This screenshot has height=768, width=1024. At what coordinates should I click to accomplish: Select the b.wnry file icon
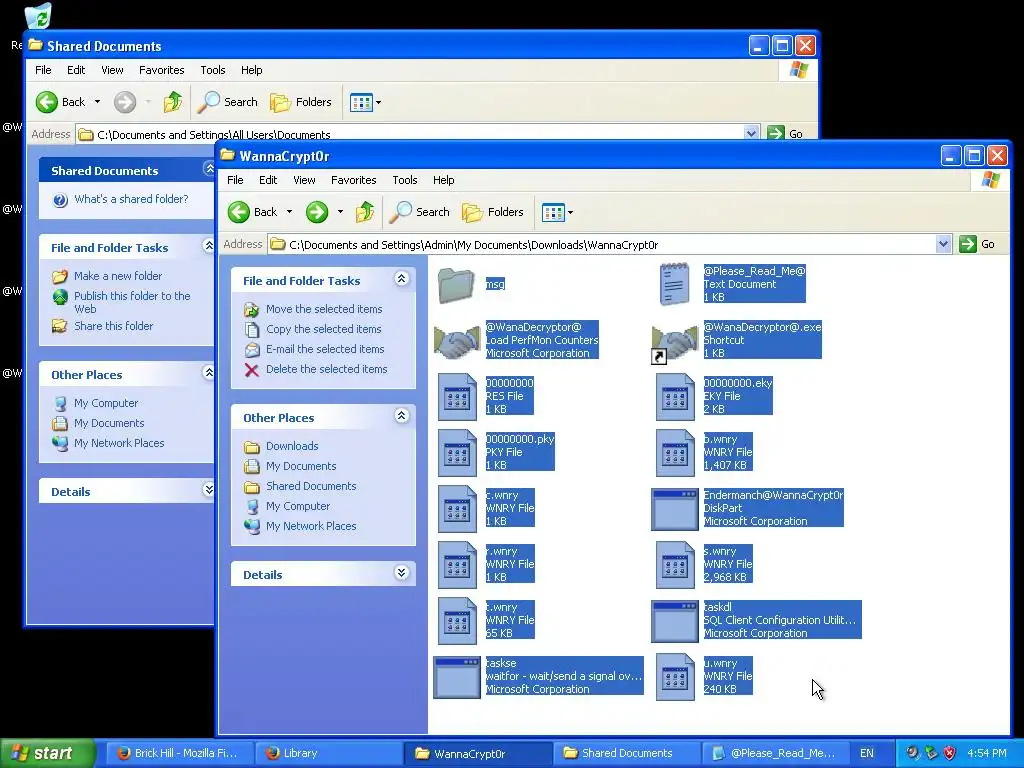click(675, 453)
